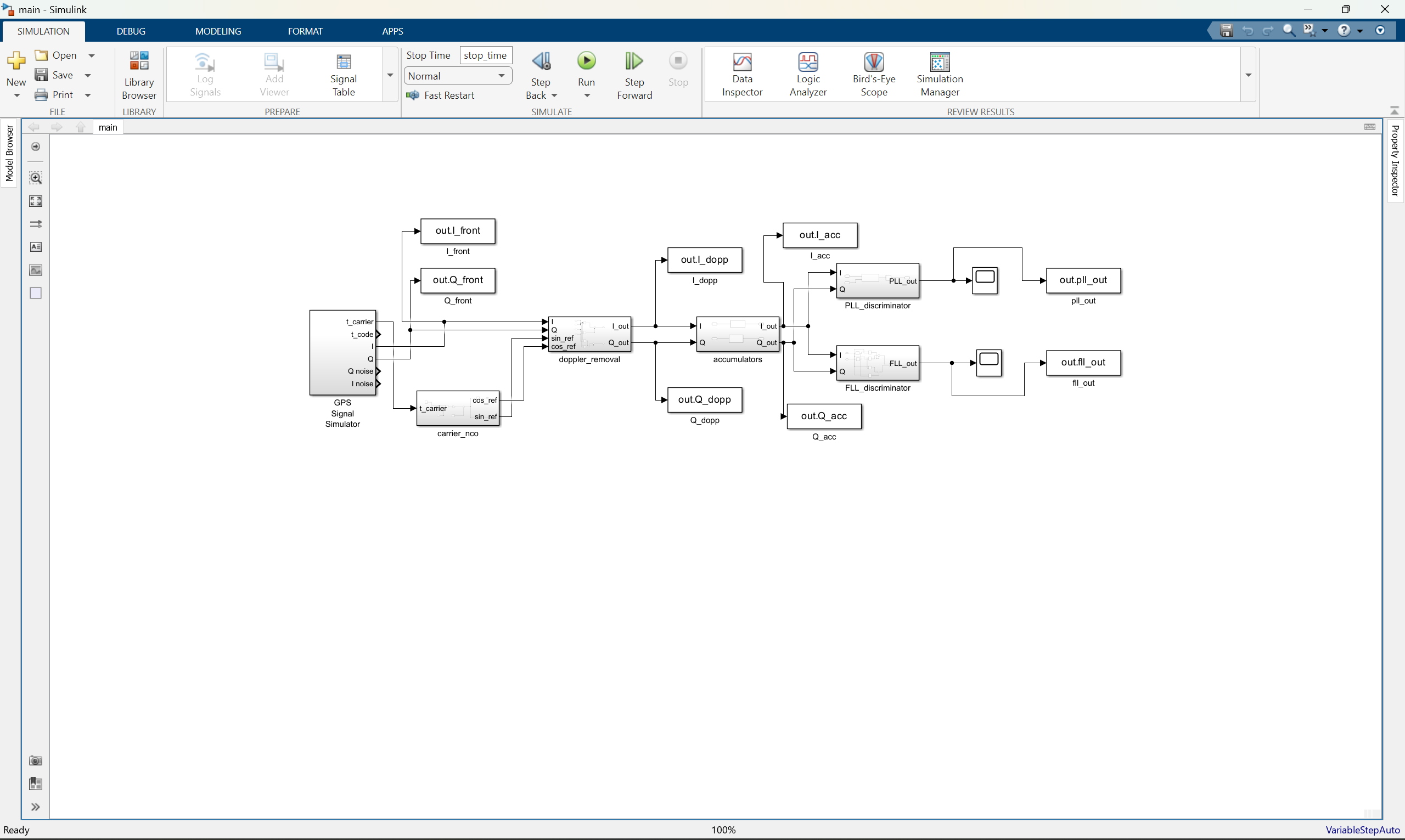The height and width of the screenshot is (840, 1405).
Task: Select the Image annotation tool
Action: point(36,270)
